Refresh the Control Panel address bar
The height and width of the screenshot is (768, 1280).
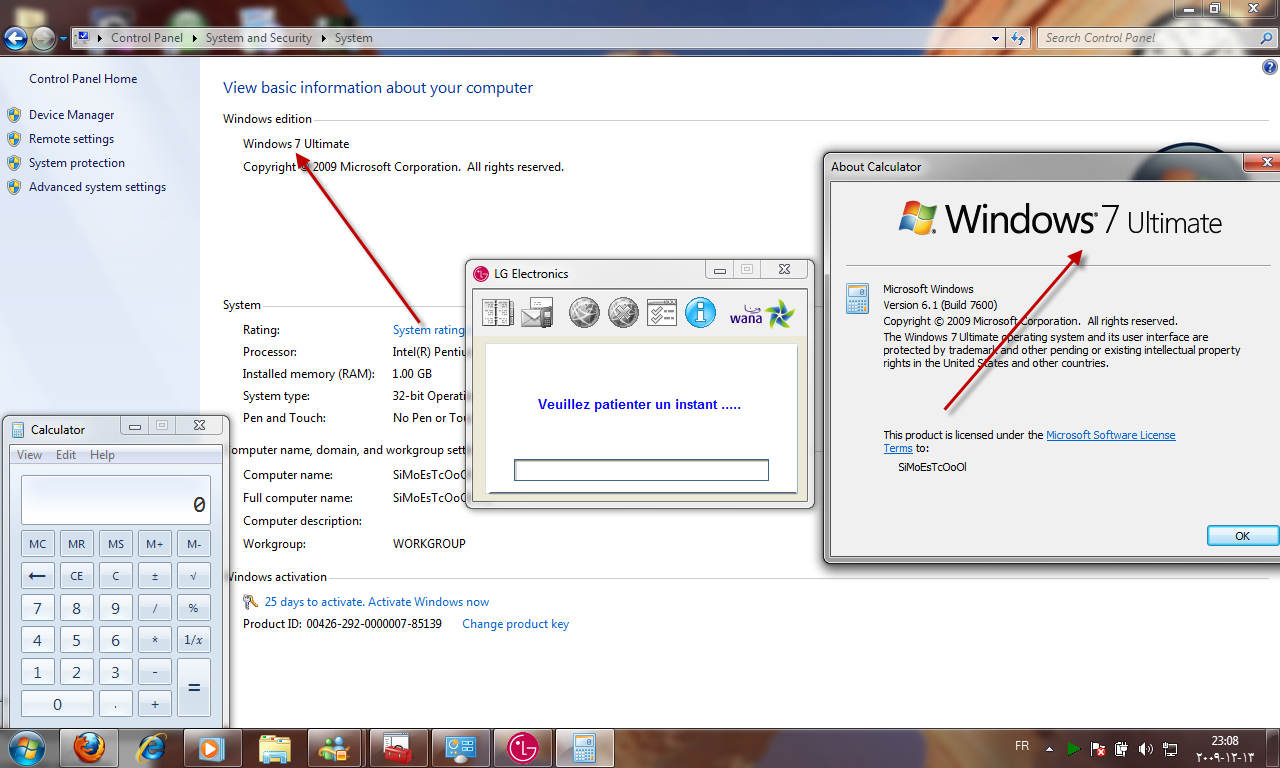click(x=1018, y=38)
